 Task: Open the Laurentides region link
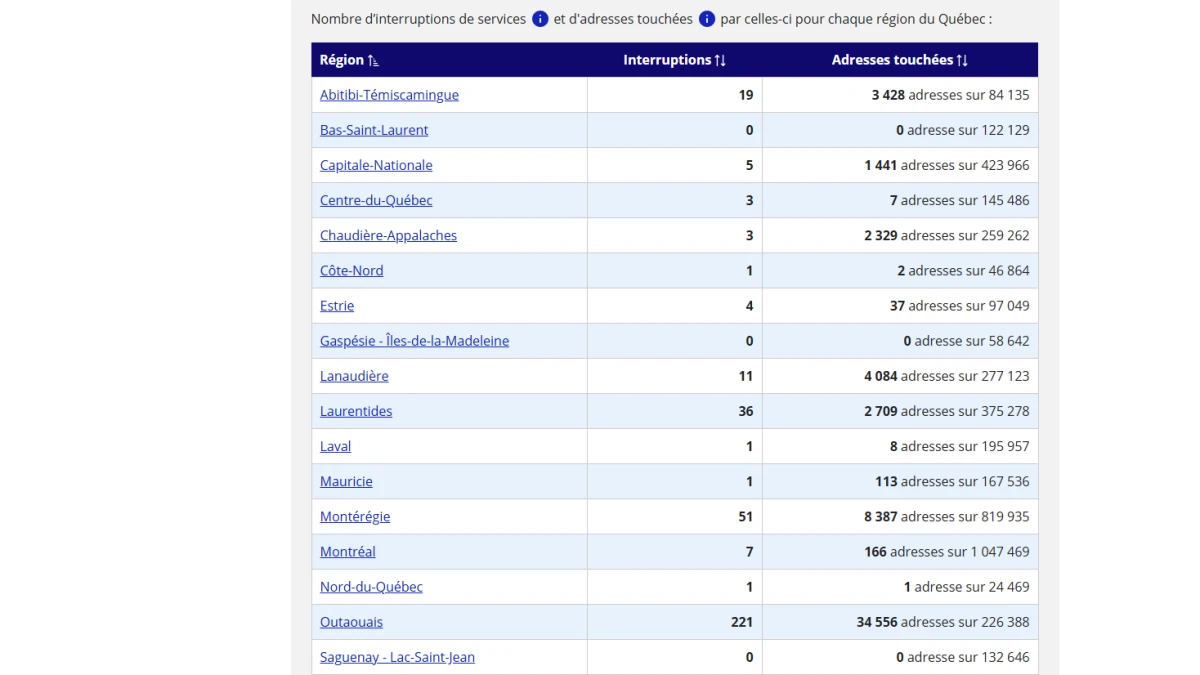point(356,411)
